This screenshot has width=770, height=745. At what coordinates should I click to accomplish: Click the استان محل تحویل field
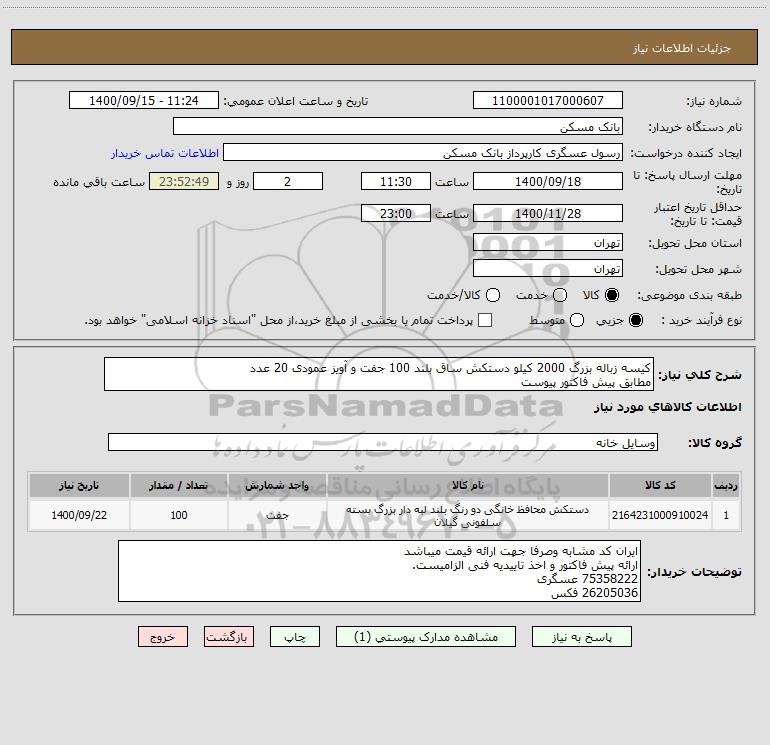coord(548,242)
